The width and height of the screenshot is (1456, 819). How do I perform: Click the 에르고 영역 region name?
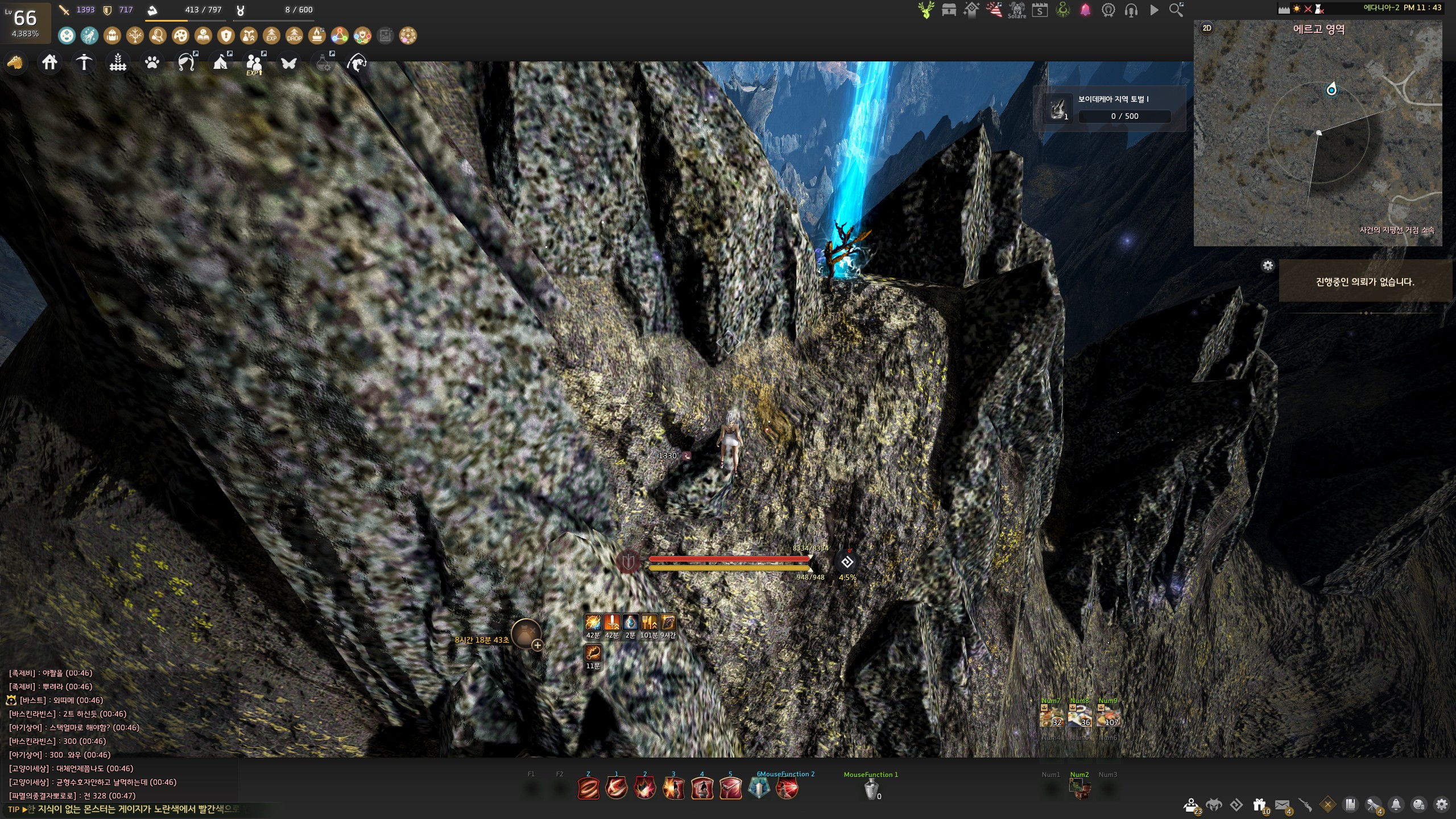pos(1319,30)
